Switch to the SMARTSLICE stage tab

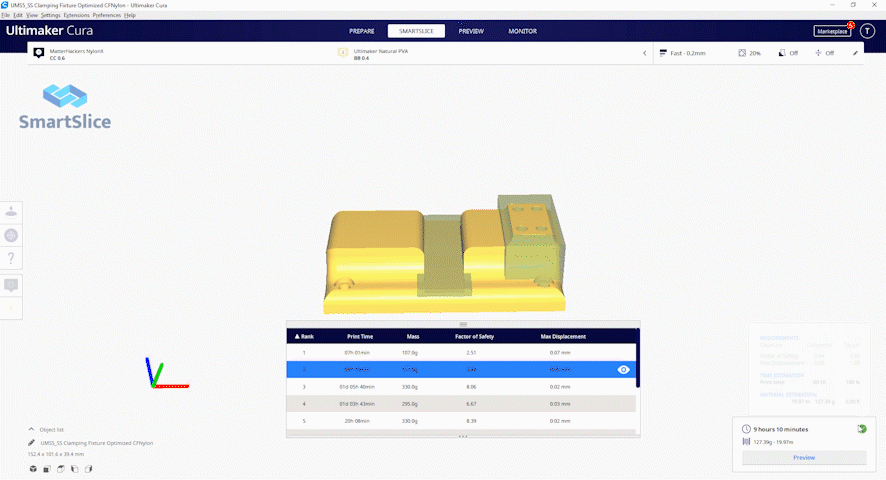pyautogui.click(x=416, y=31)
